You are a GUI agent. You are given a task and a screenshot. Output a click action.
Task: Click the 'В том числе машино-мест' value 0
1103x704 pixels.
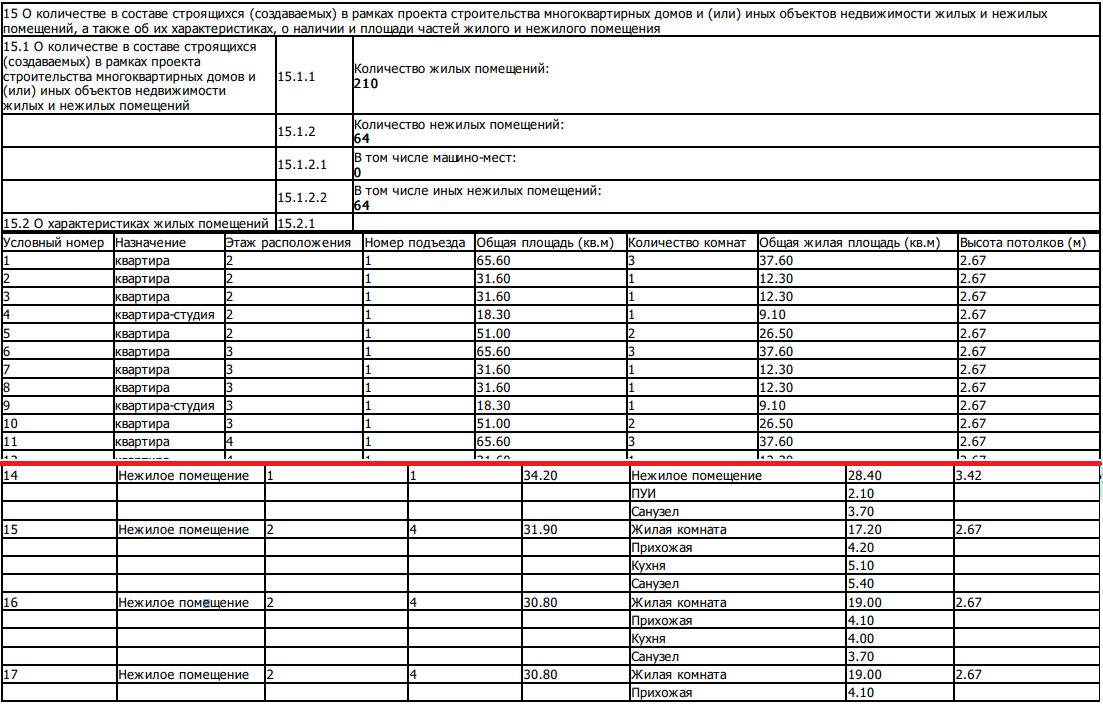[357, 172]
